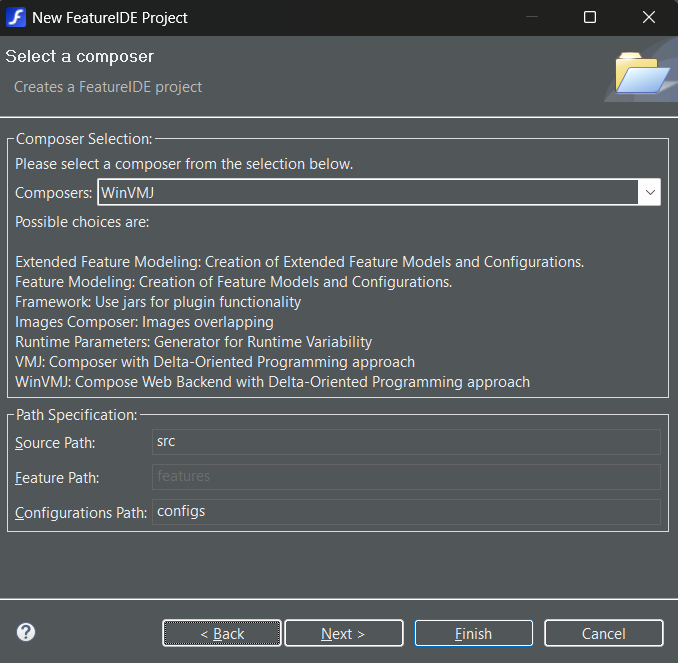
Task: Click 'Images Composer: Images overlapping' text
Action: point(144,322)
